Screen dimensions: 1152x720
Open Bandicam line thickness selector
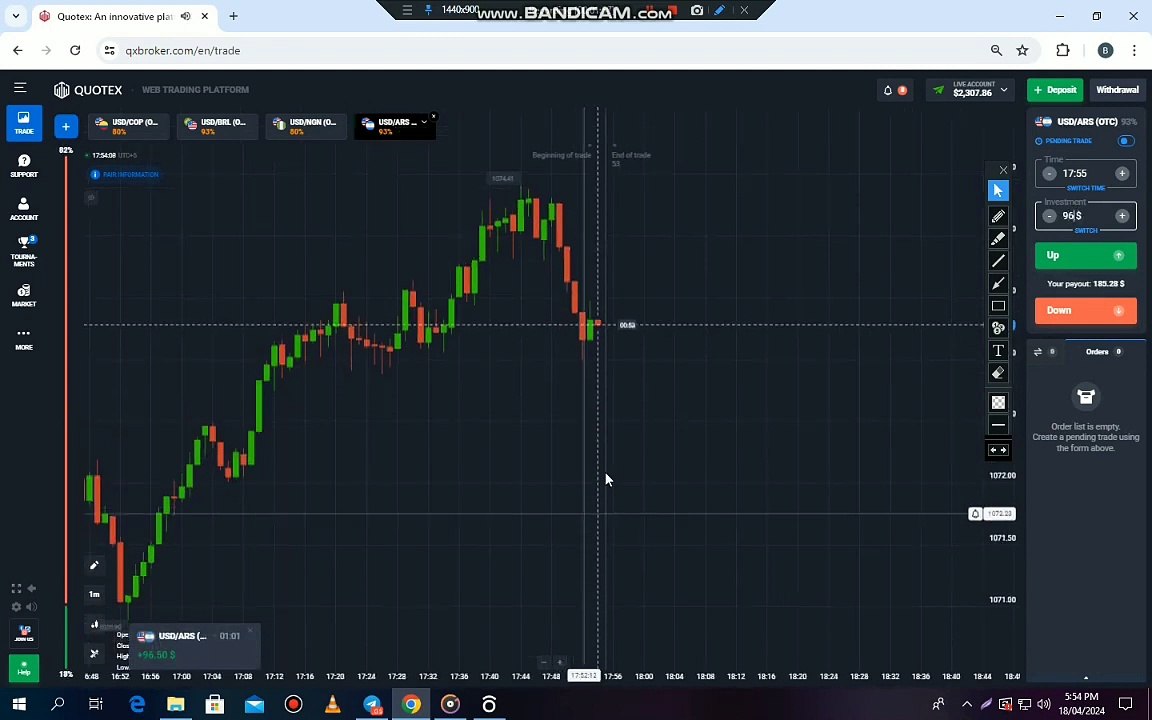point(998,425)
